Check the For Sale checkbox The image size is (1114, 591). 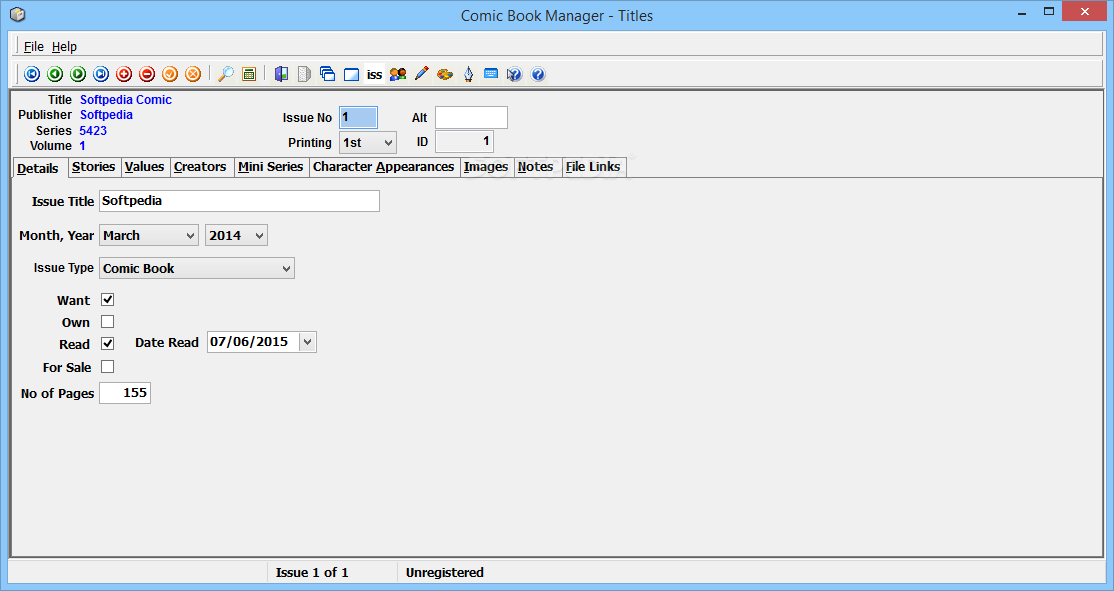[x=107, y=367]
